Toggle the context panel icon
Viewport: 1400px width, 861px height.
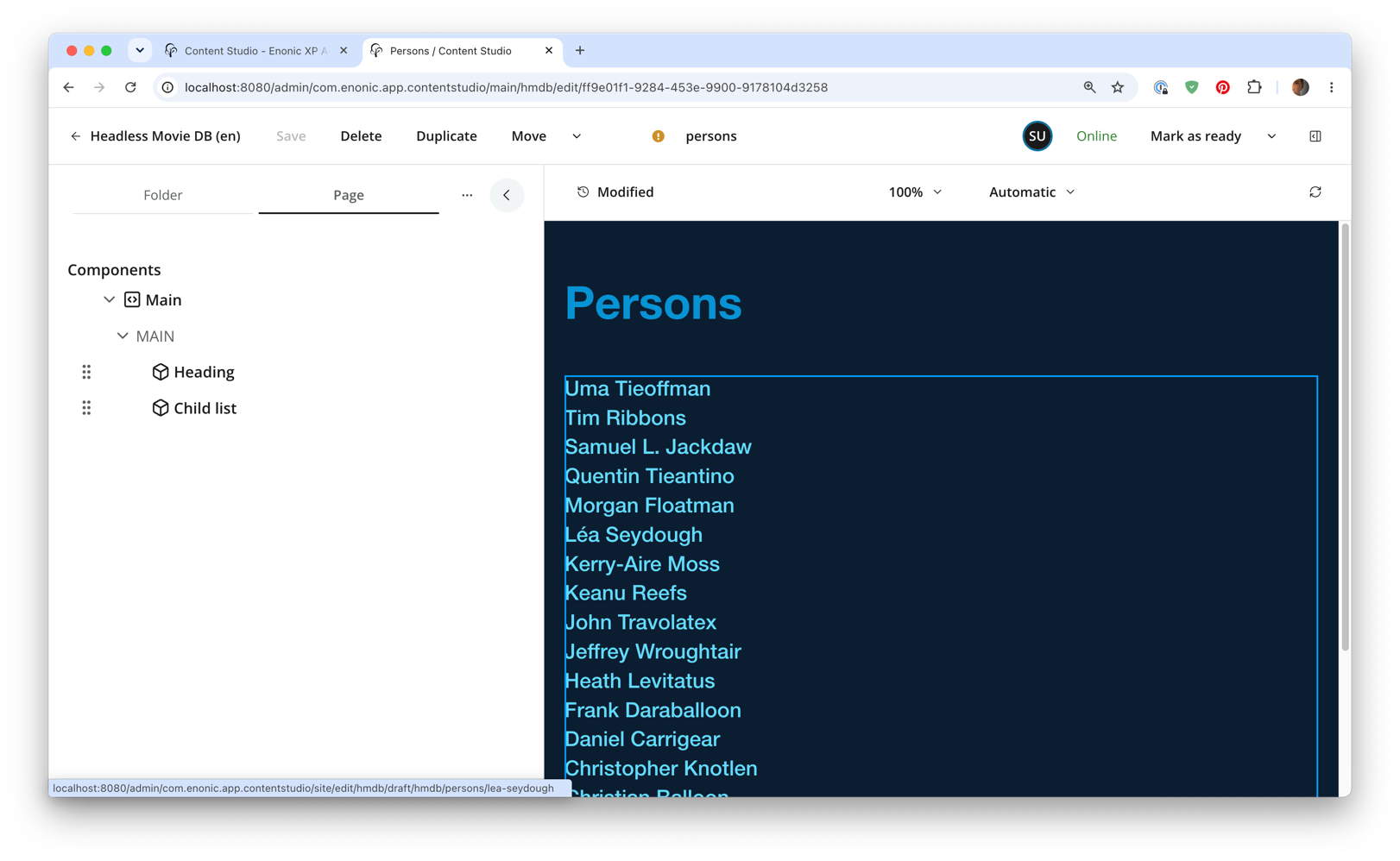click(1315, 136)
